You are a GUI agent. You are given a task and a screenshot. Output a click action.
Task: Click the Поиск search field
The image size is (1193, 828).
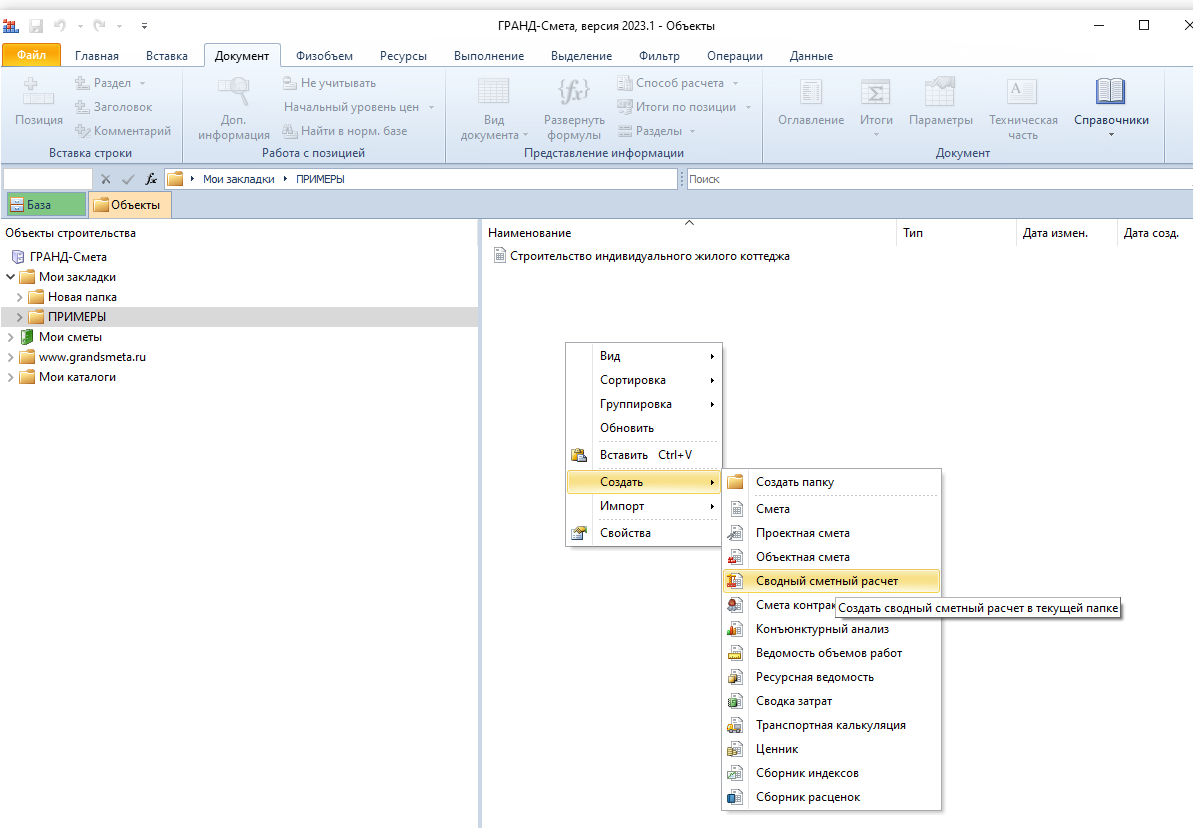click(x=939, y=179)
